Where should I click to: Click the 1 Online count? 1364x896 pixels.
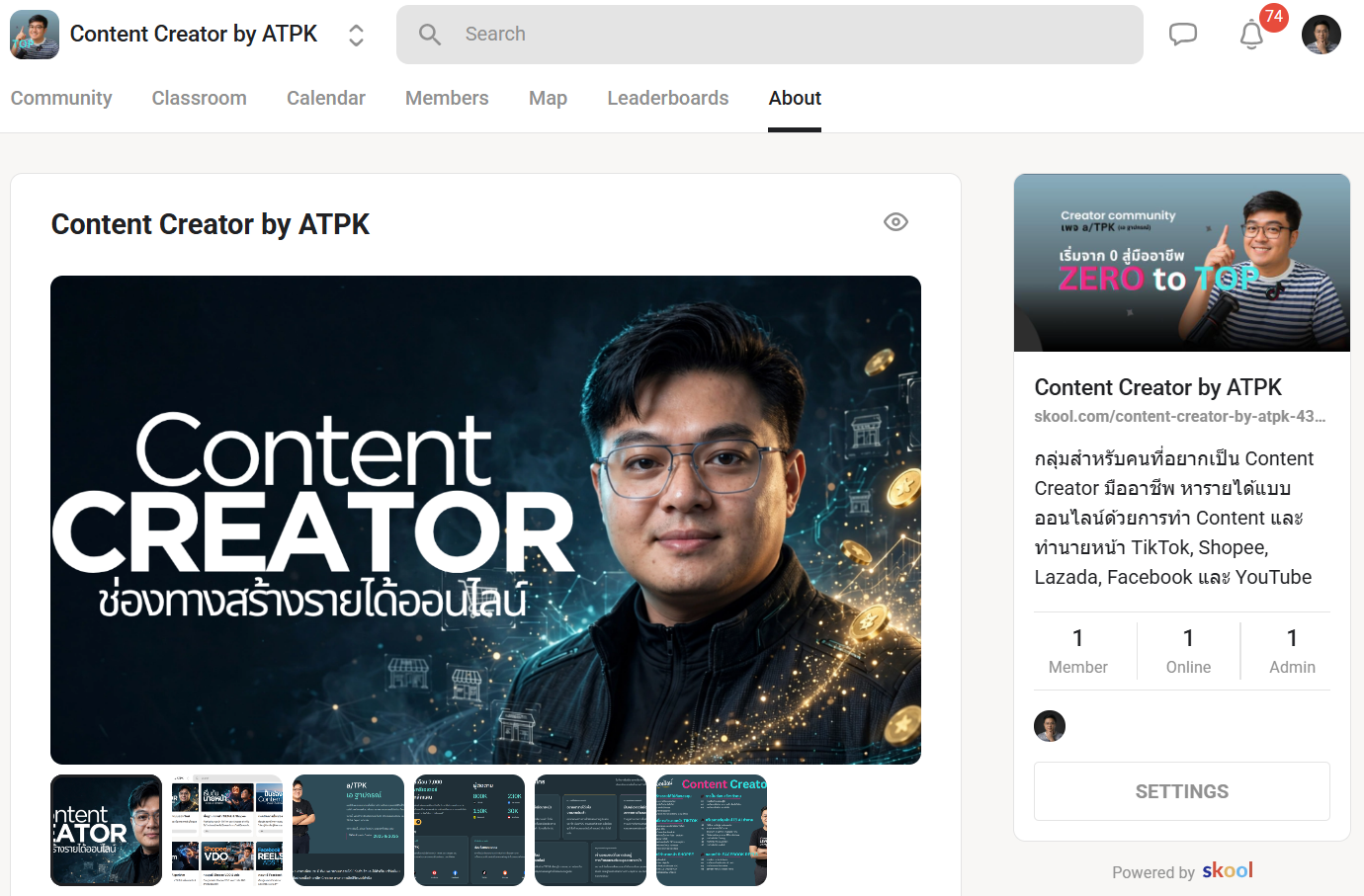coord(1188,651)
